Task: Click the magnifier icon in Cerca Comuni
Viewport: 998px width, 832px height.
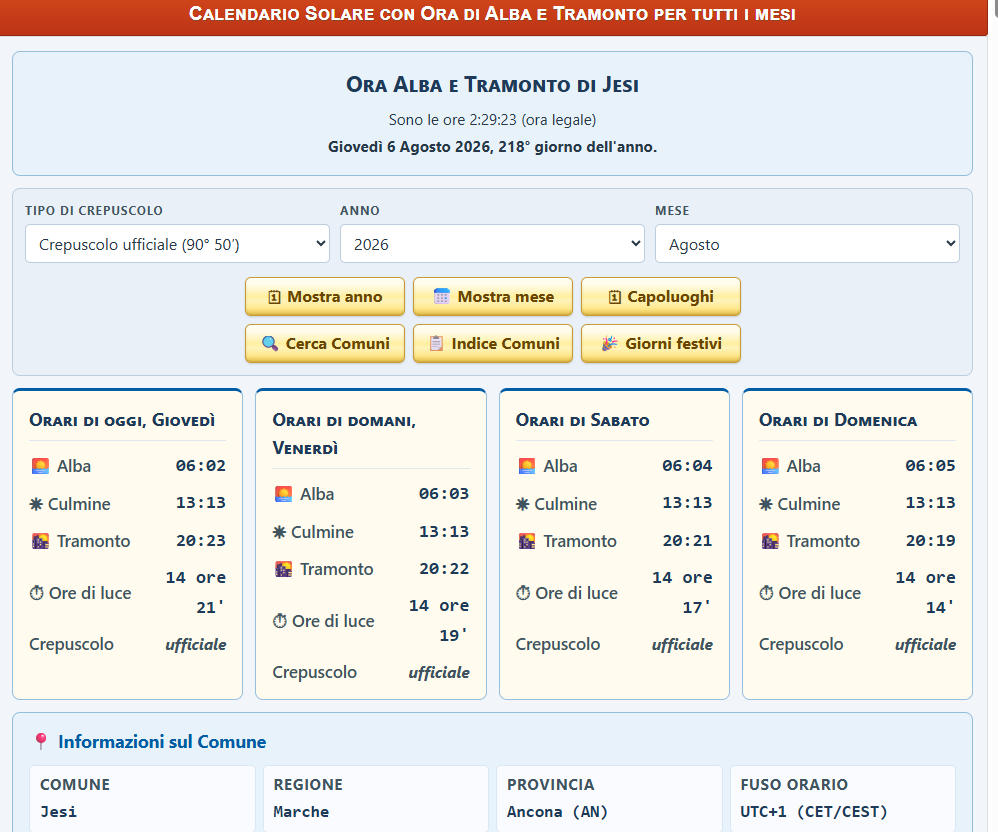Action: [270, 344]
